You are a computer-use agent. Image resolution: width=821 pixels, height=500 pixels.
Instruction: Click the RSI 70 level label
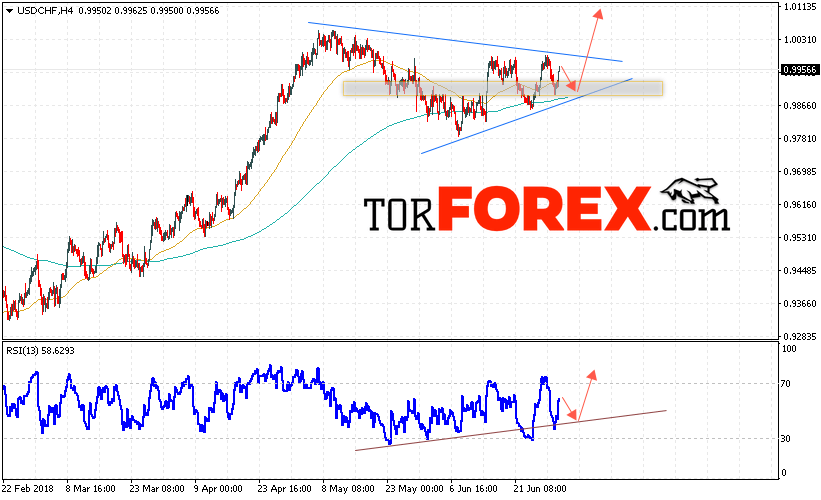(785, 384)
